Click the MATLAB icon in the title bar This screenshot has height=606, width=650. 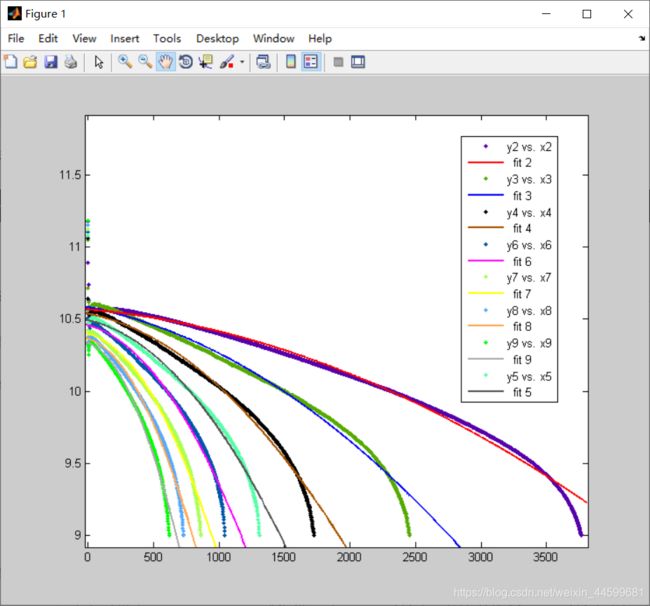coord(15,14)
